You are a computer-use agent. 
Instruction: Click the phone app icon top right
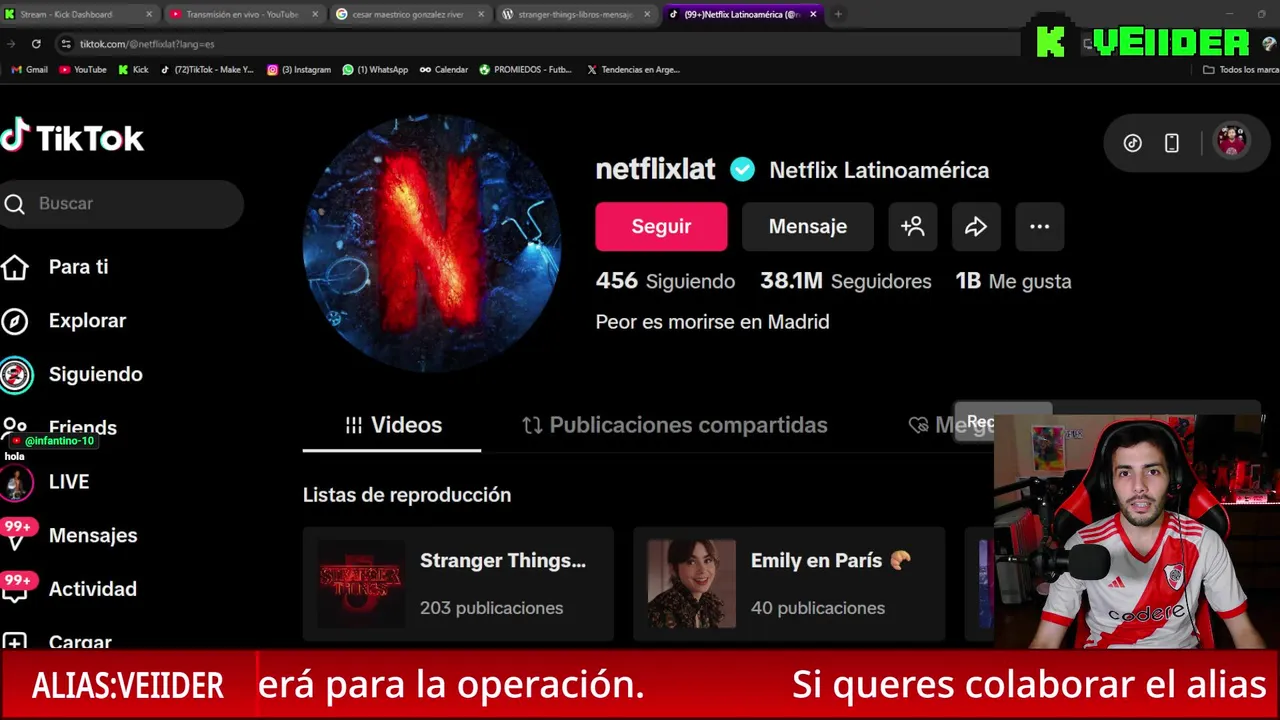point(1172,143)
